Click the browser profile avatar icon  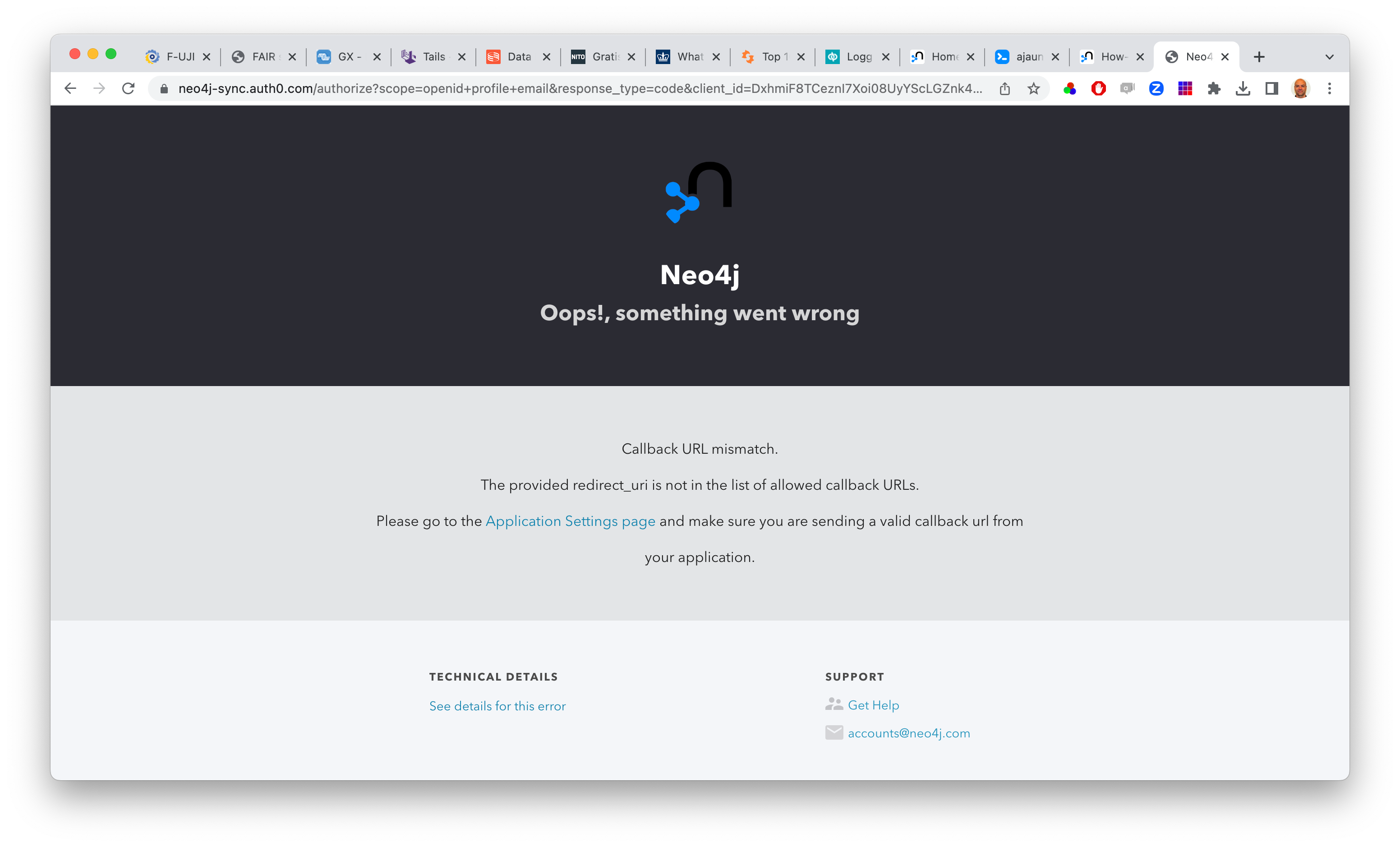[1300, 89]
